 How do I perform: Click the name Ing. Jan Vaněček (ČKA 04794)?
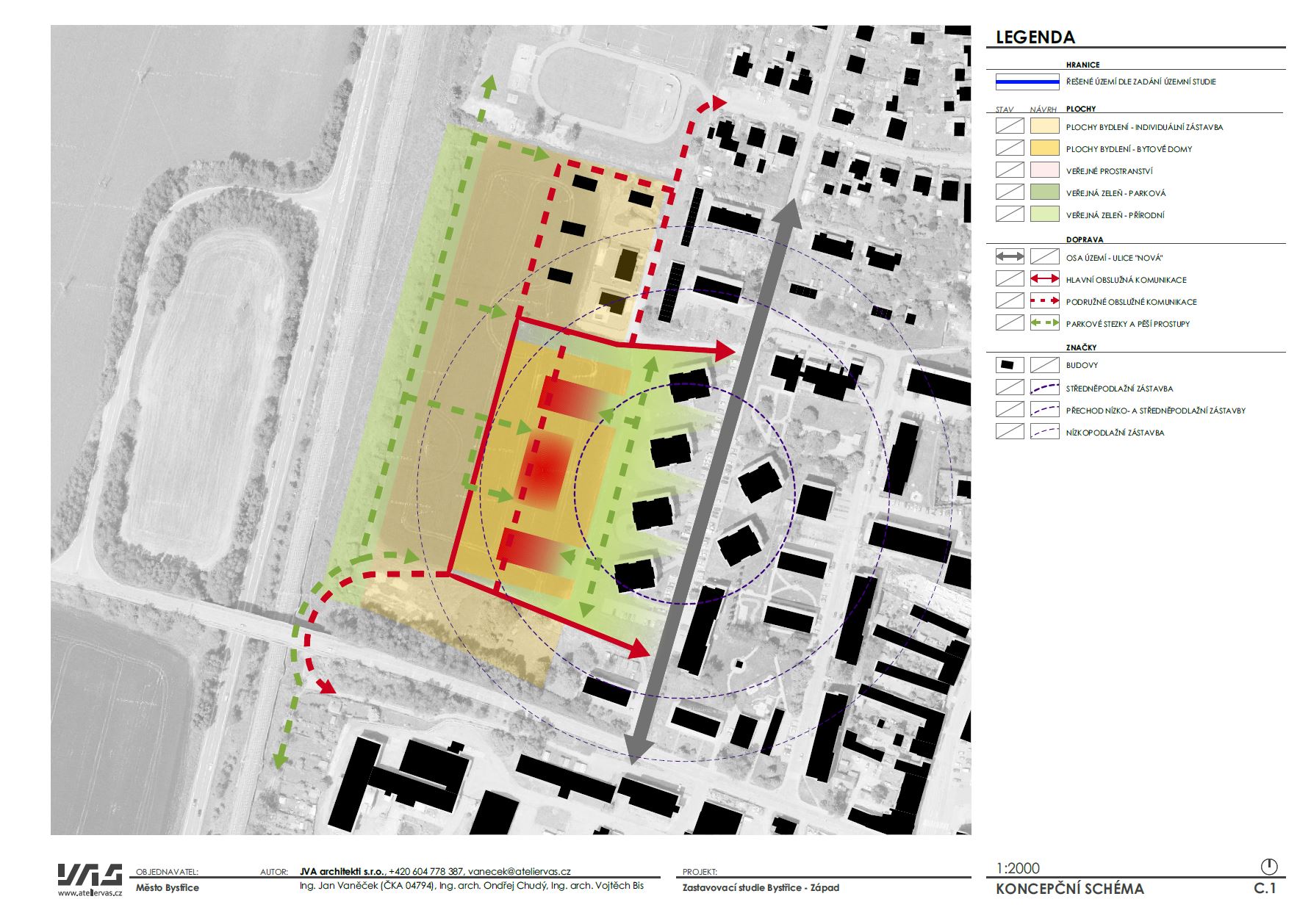(367, 886)
